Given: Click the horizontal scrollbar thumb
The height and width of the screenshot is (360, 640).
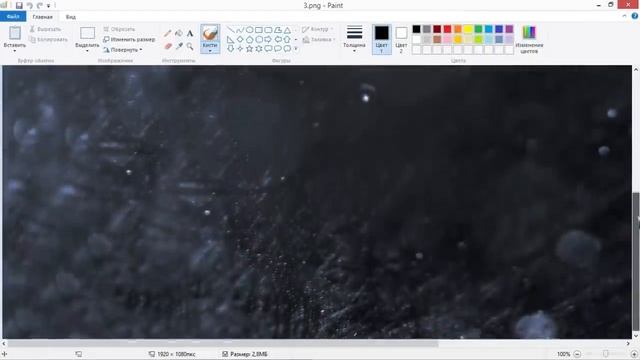Looking at the screenshot, I should pyautogui.click(x=223, y=344).
